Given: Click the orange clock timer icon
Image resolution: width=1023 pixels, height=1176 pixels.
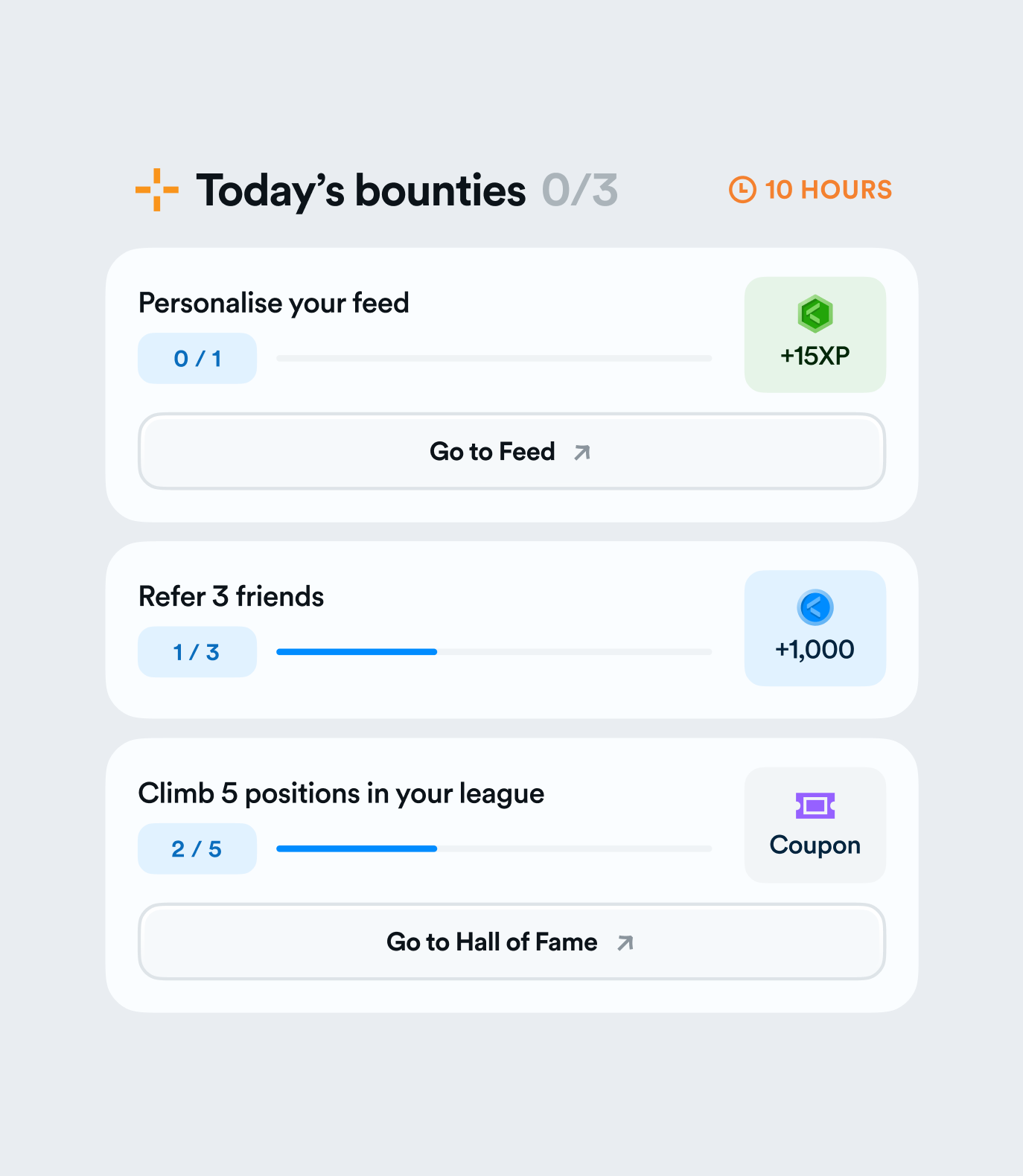Looking at the screenshot, I should pyautogui.click(x=742, y=190).
